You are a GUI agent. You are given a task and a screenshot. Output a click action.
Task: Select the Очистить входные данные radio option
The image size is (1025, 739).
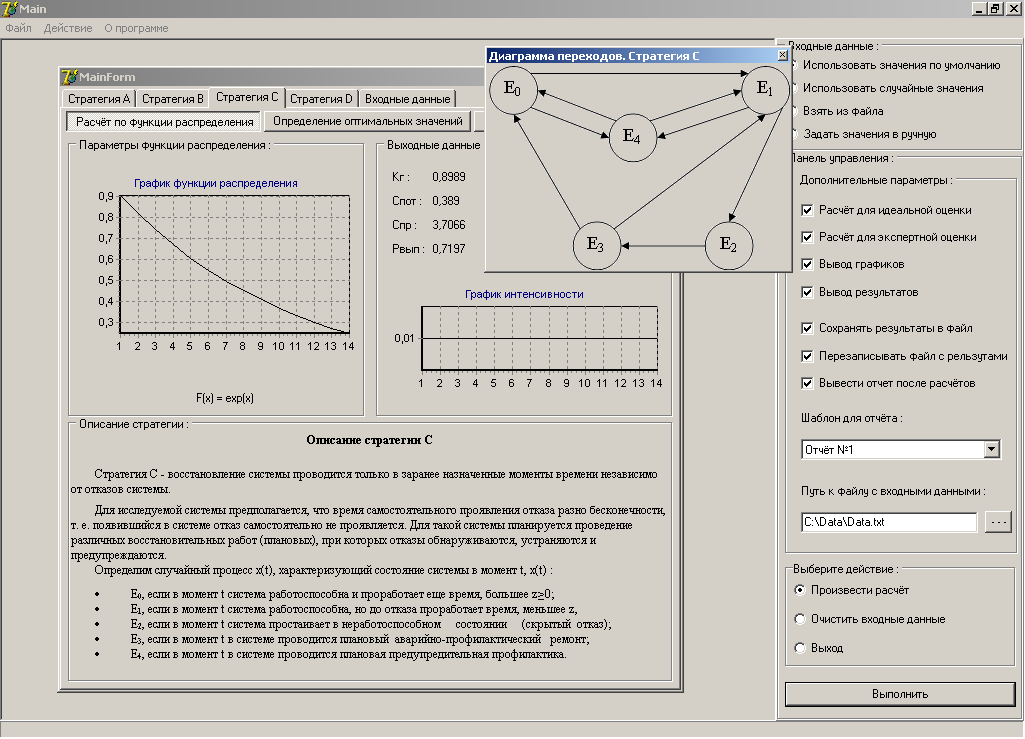click(x=799, y=619)
